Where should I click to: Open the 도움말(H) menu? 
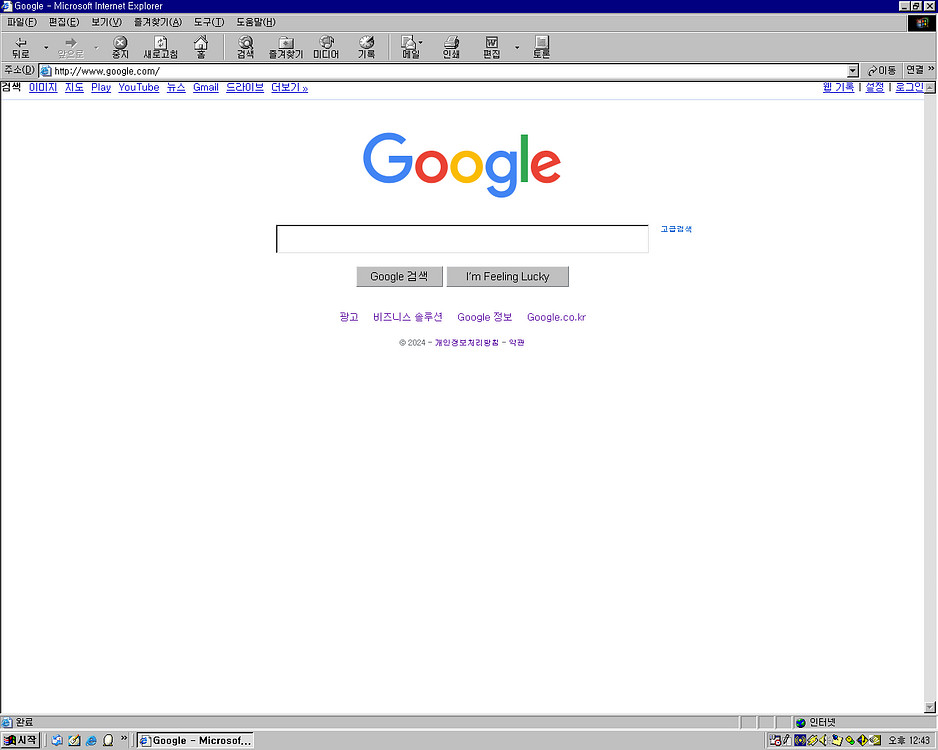(x=255, y=22)
